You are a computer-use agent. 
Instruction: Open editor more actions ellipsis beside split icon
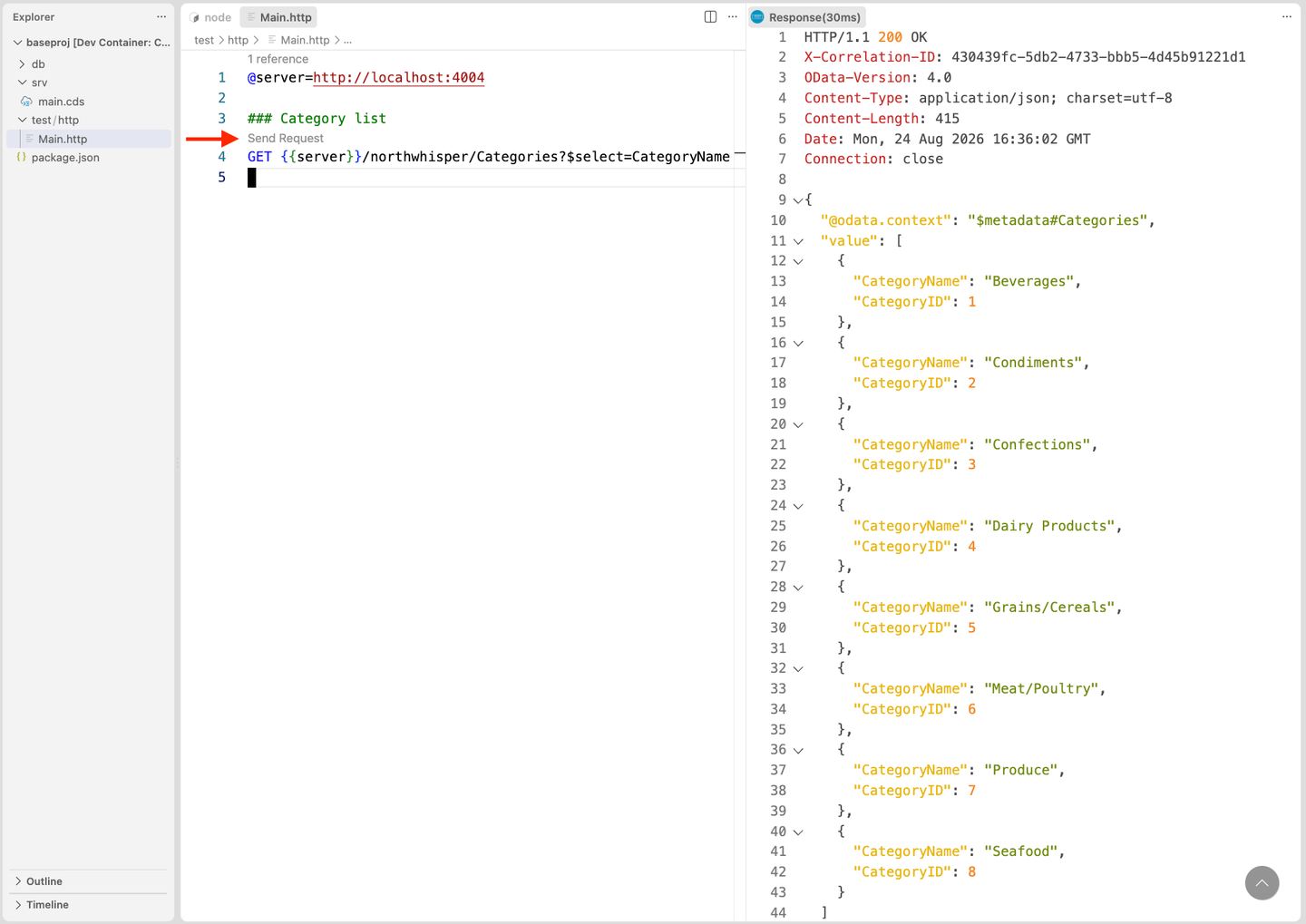click(x=733, y=17)
